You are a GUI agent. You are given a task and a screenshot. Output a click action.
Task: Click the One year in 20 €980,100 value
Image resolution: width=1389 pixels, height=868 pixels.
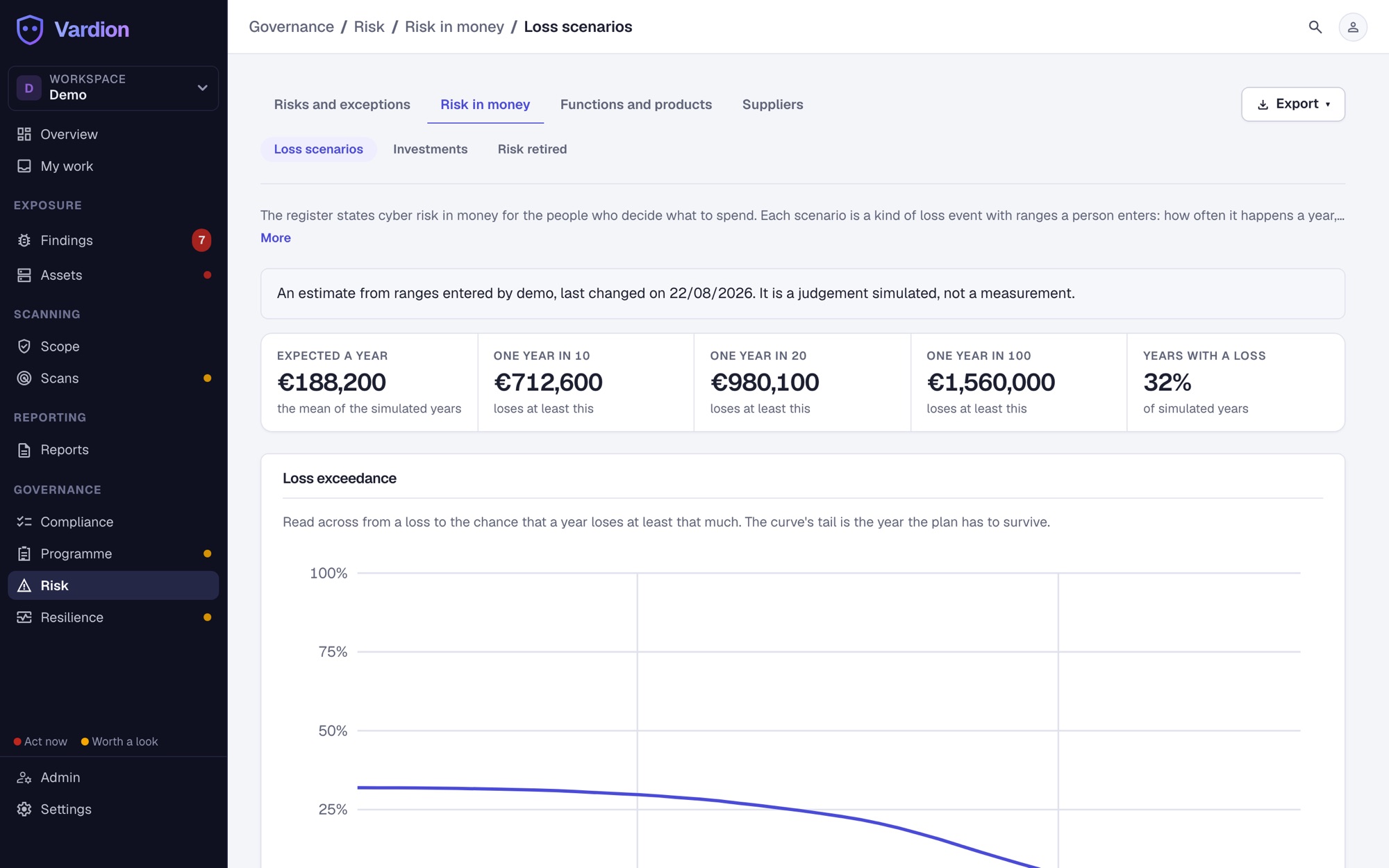click(x=765, y=382)
